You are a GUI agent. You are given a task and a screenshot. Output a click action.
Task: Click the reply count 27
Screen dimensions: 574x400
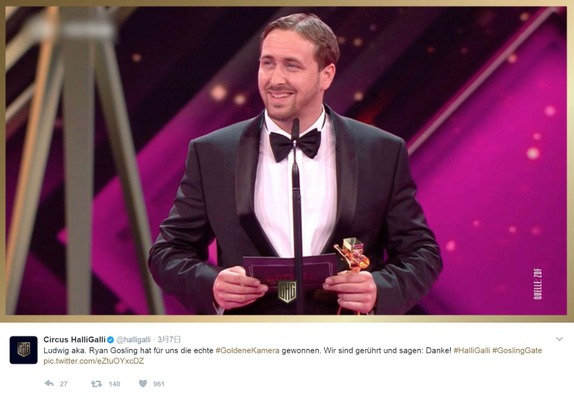coord(63,384)
